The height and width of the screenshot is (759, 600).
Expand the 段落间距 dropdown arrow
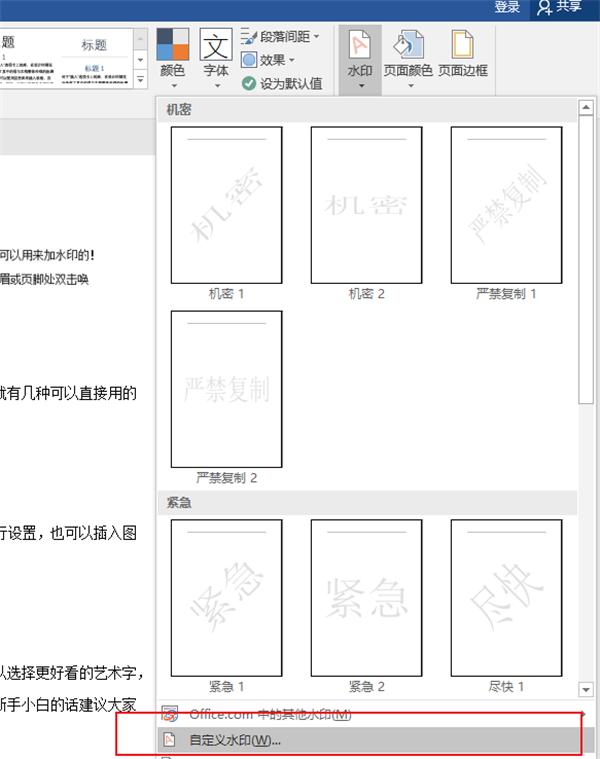point(316,36)
